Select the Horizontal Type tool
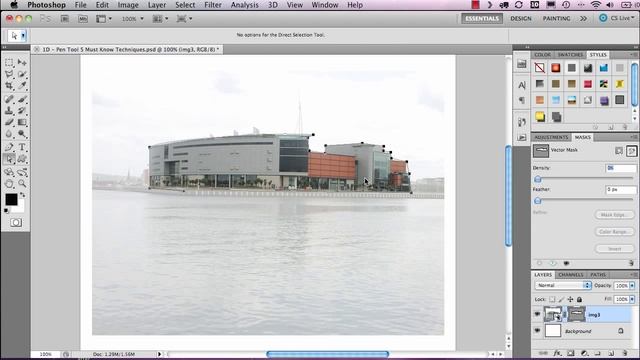 click(22, 147)
